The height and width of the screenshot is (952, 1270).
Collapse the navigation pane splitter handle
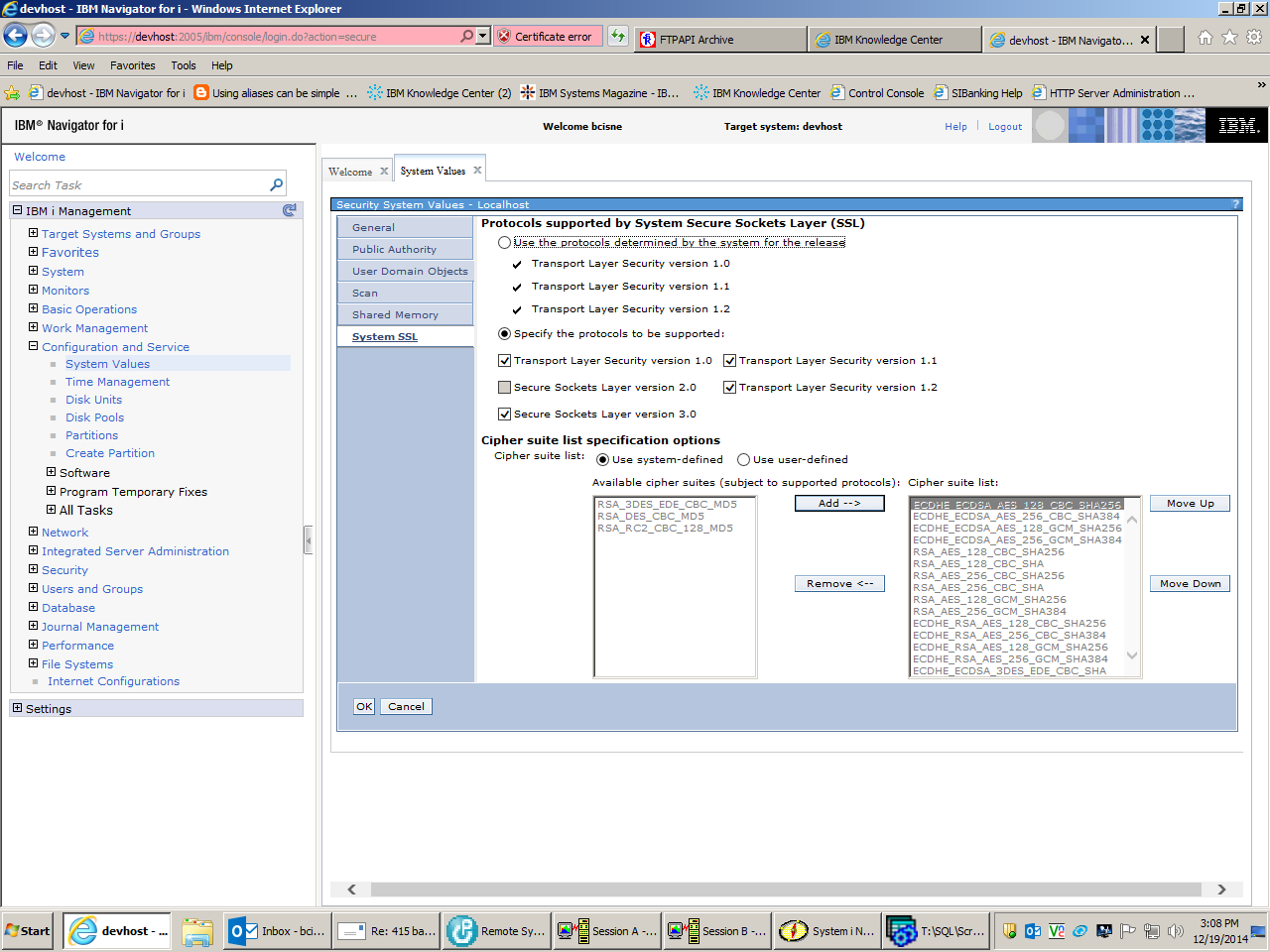click(x=309, y=539)
